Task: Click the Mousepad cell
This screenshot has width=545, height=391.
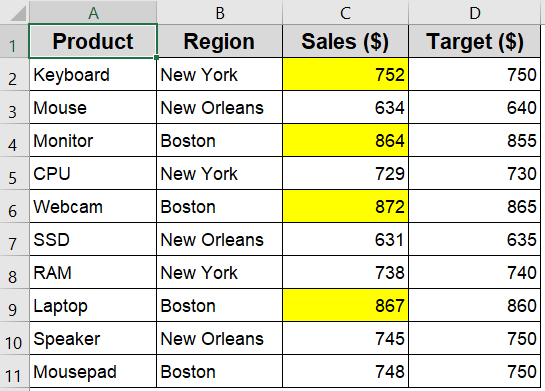Action: pyautogui.click(x=93, y=371)
